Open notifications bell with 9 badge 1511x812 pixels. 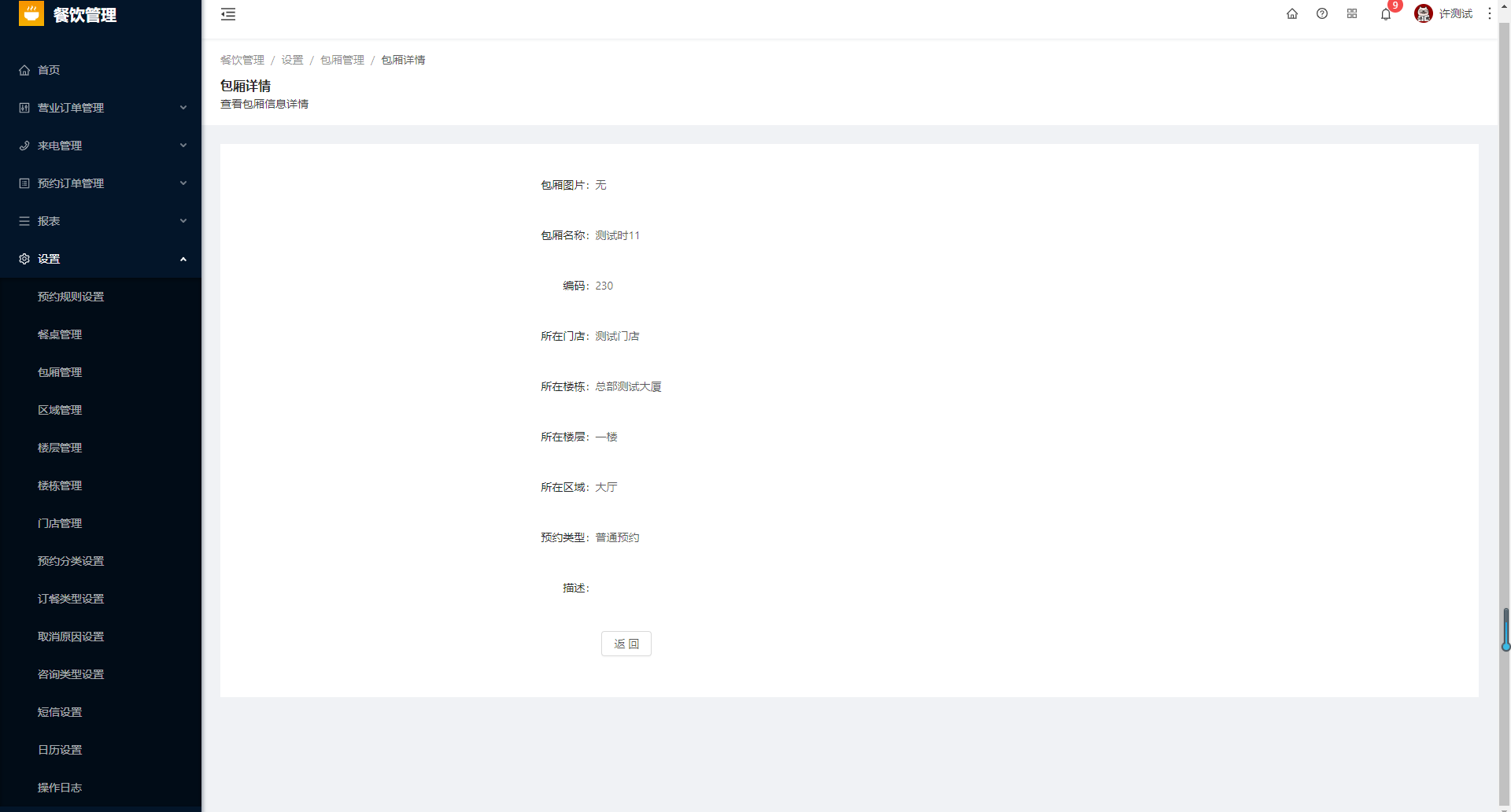[x=1386, y=13]
